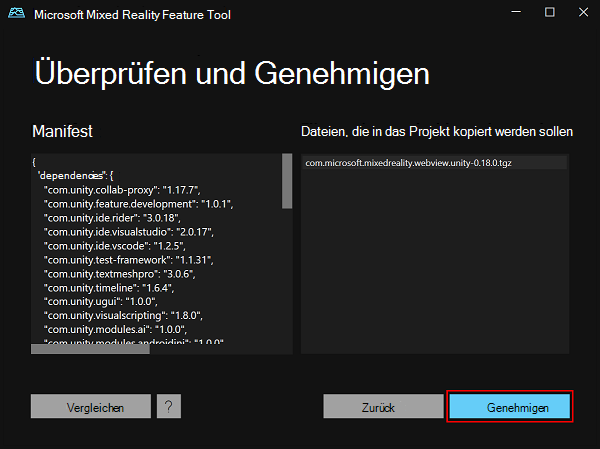Click the Überprüfen und Genehmigen title
This screenshot has width=600, height=449.
232,73
